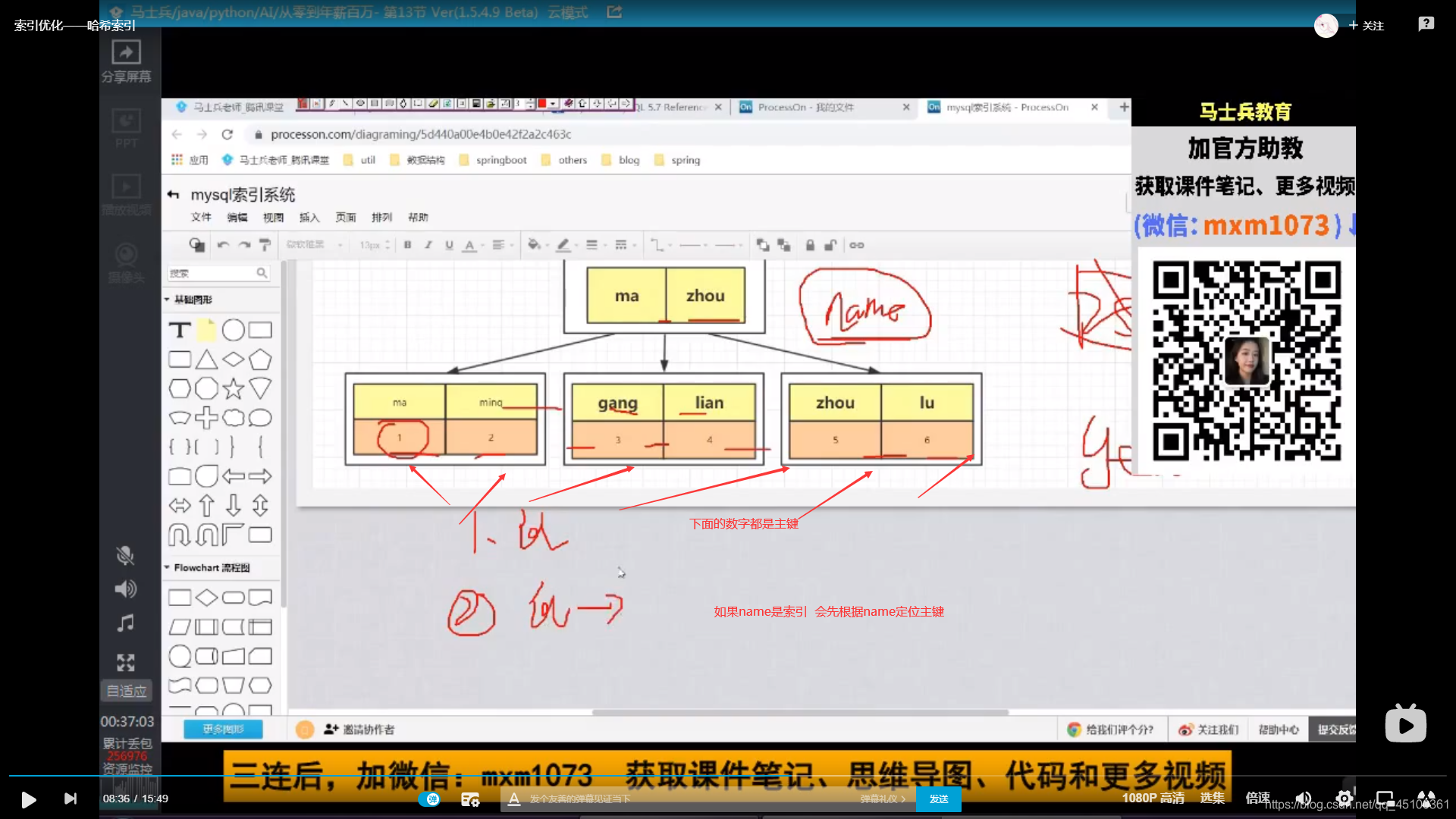Skip to the next video
Viewport: 1456px width, 819px height.
point(70,799)
